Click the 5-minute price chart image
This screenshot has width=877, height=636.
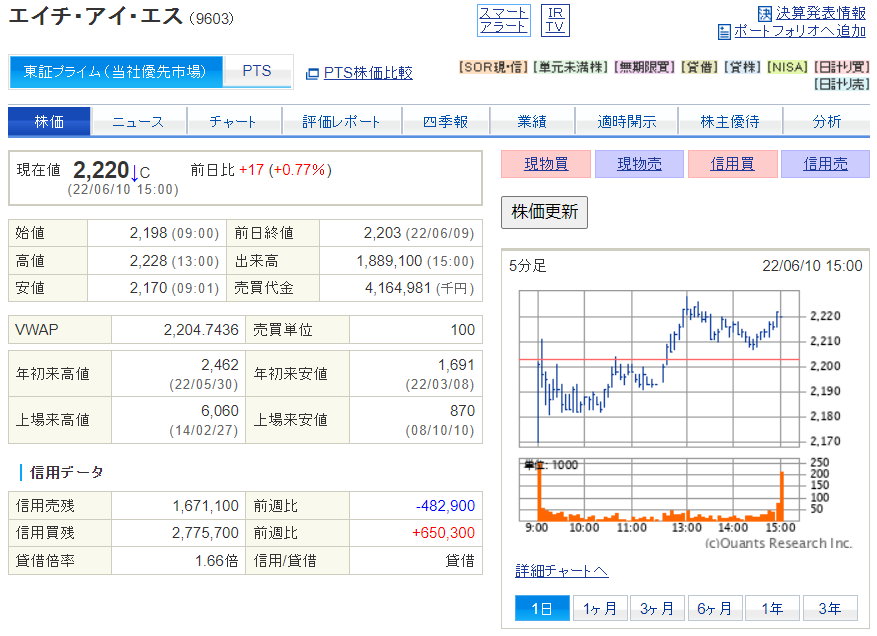660,400
